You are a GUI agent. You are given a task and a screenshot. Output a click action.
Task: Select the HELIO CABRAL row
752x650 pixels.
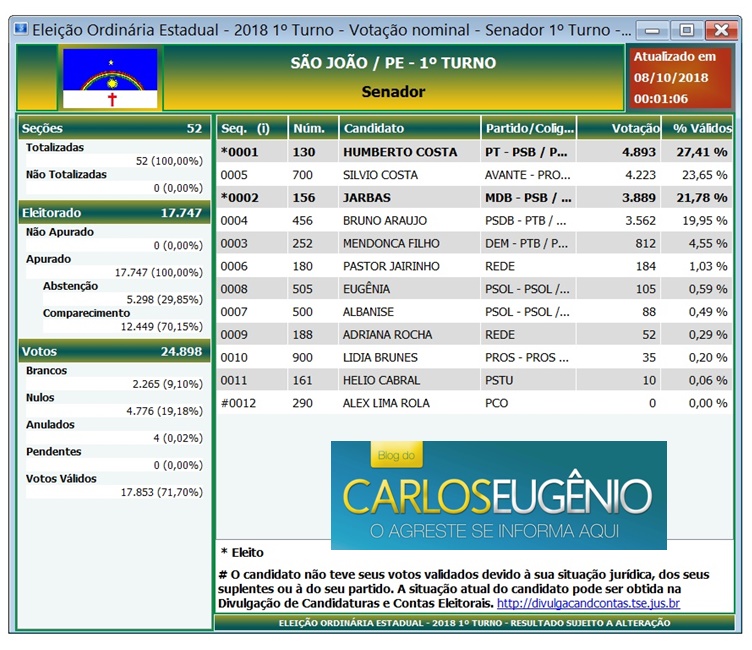474,380
